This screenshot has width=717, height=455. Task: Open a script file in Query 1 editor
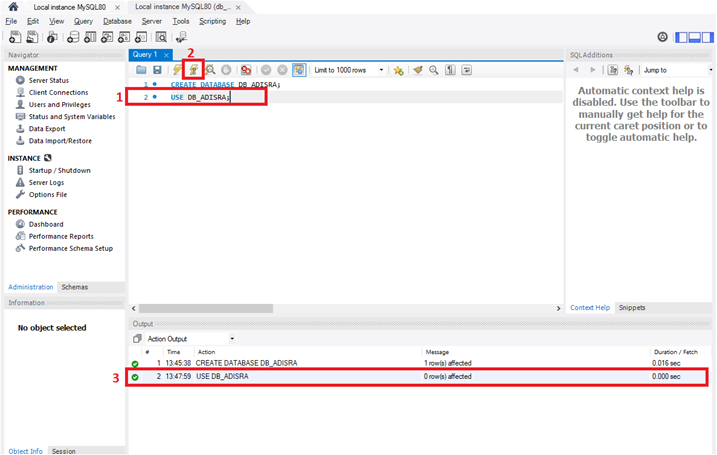click(x=141, y=70)
